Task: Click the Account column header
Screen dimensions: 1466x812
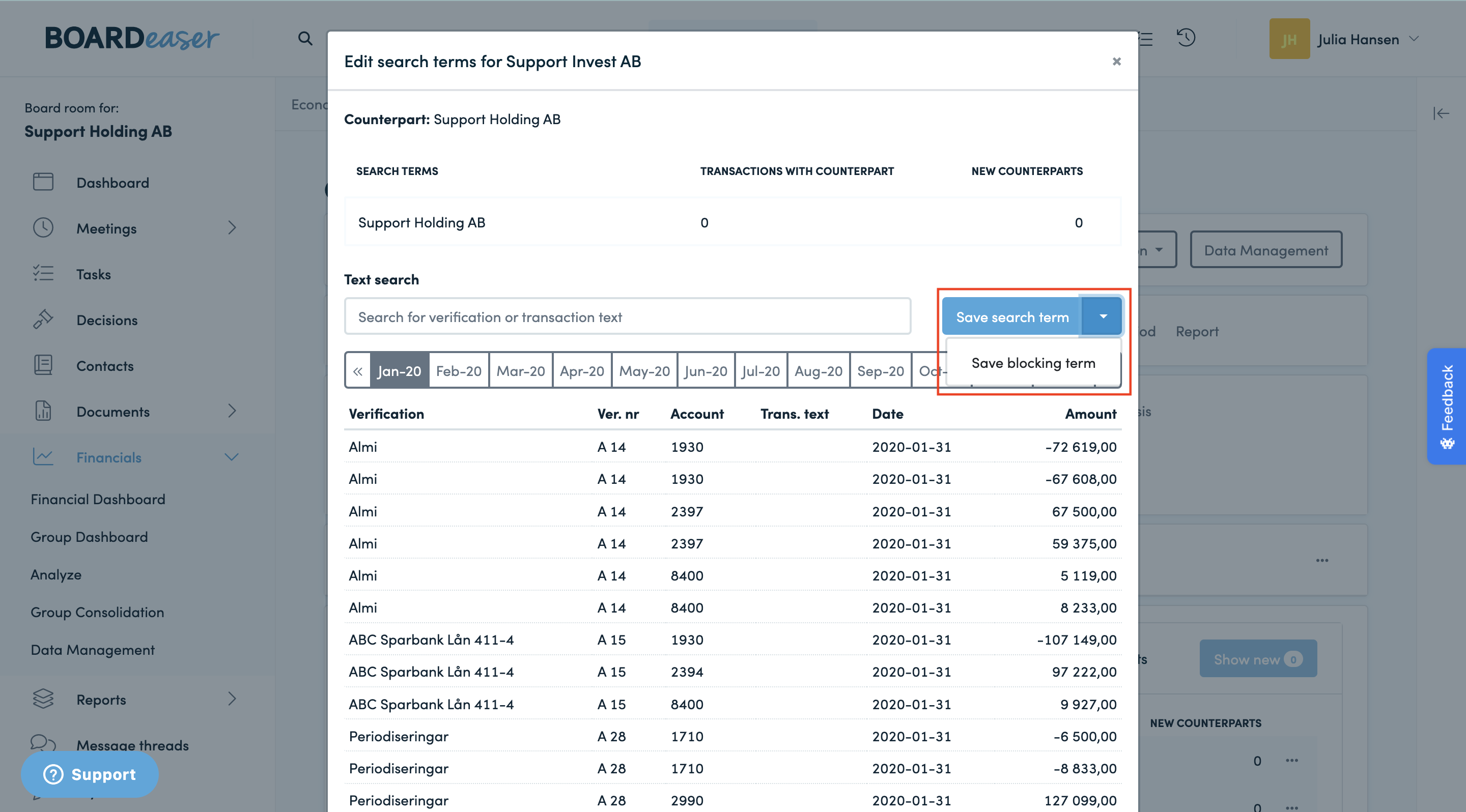Action: [x=697, y=414]
